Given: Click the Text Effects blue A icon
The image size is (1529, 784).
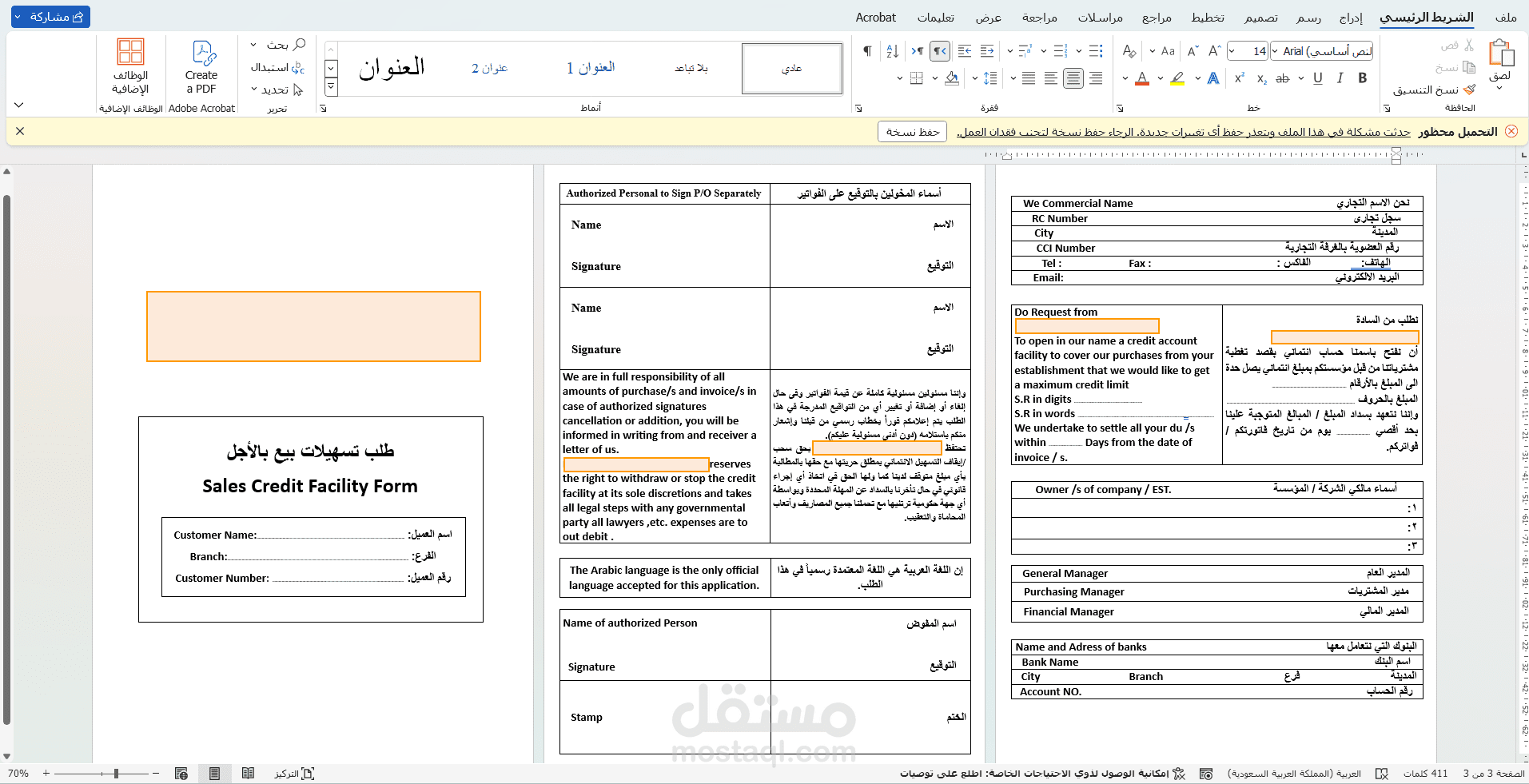Looking at the screenshot, I should coord(1213,78).
